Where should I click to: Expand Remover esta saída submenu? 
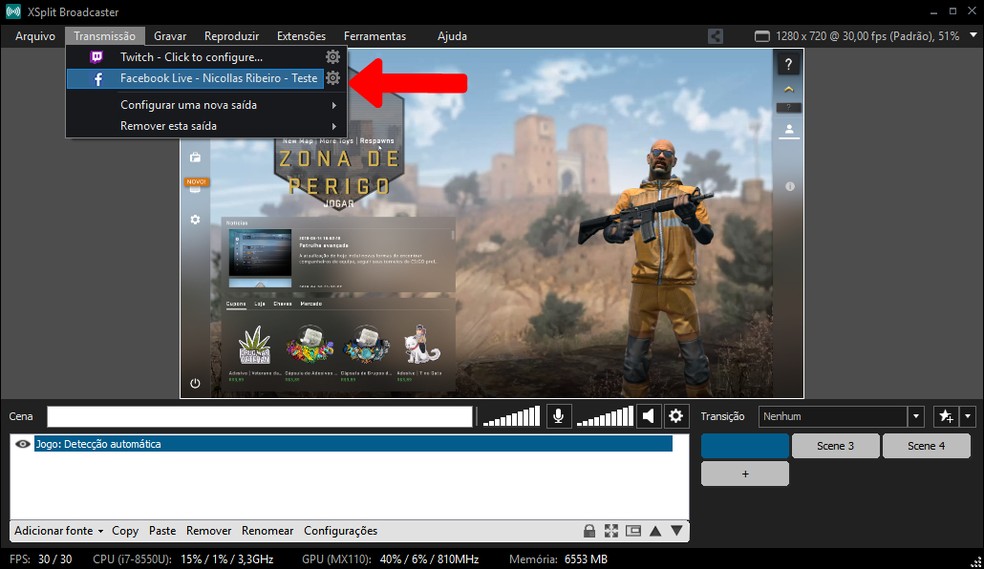pos(206,126)
